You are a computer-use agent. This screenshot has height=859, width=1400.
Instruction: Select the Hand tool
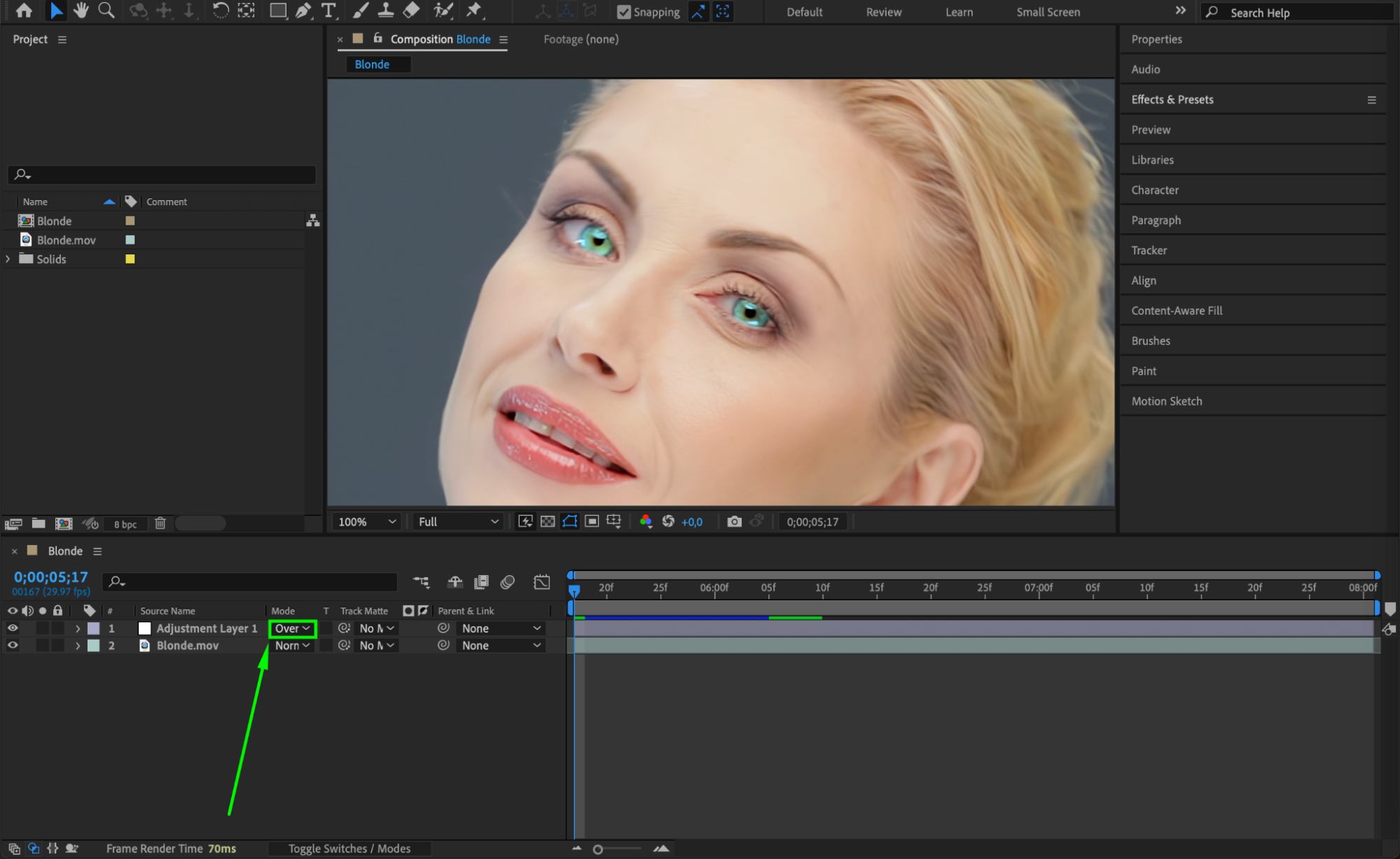(81, 11)
